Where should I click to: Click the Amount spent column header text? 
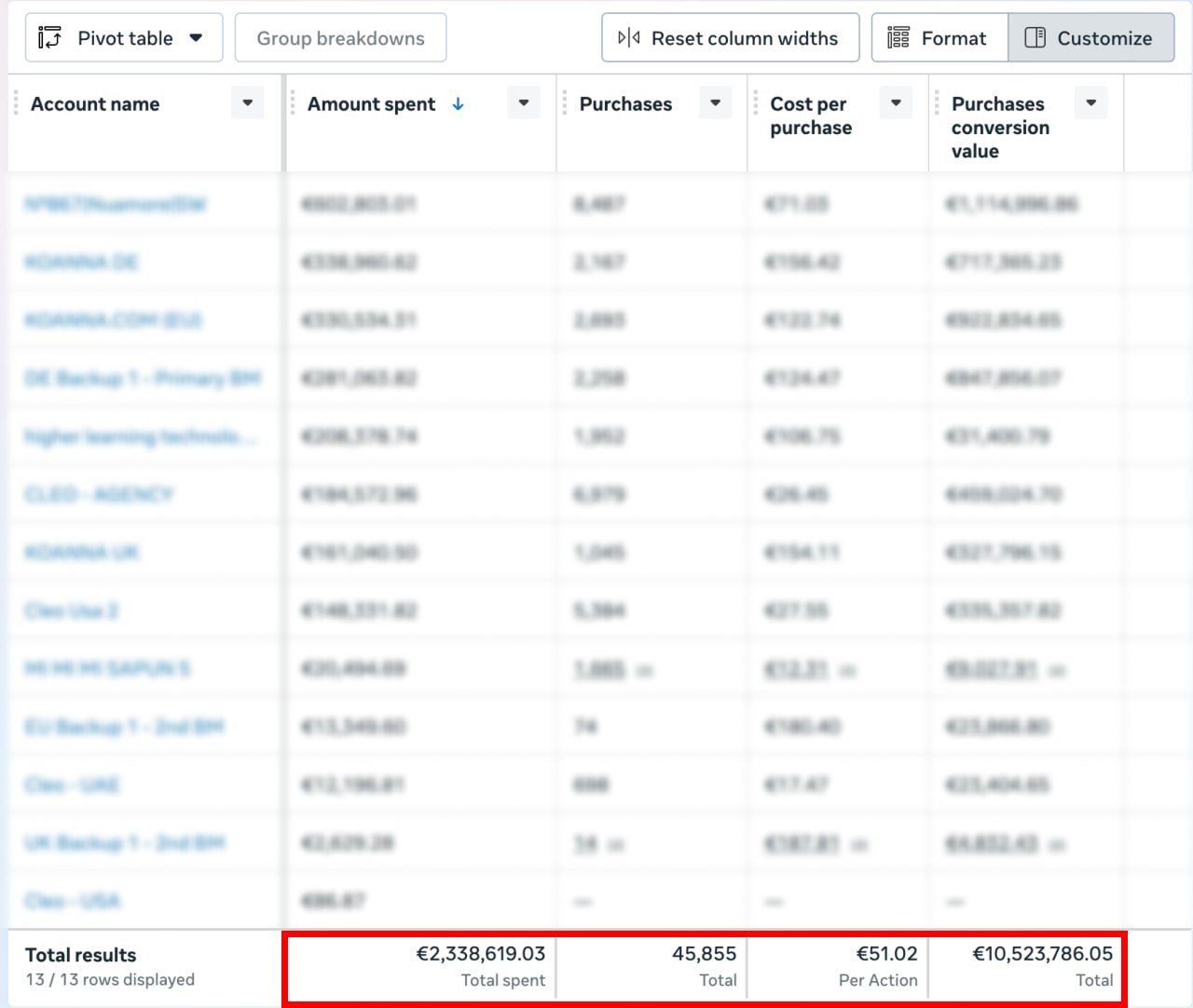tap(371, 104)
